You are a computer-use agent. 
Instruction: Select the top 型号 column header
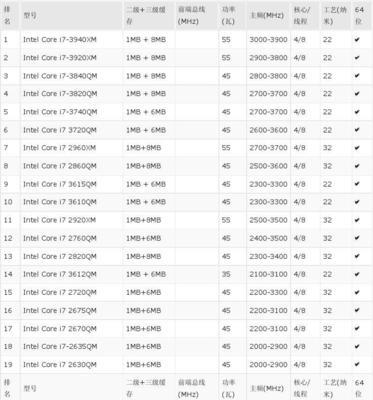coord(30,15)
